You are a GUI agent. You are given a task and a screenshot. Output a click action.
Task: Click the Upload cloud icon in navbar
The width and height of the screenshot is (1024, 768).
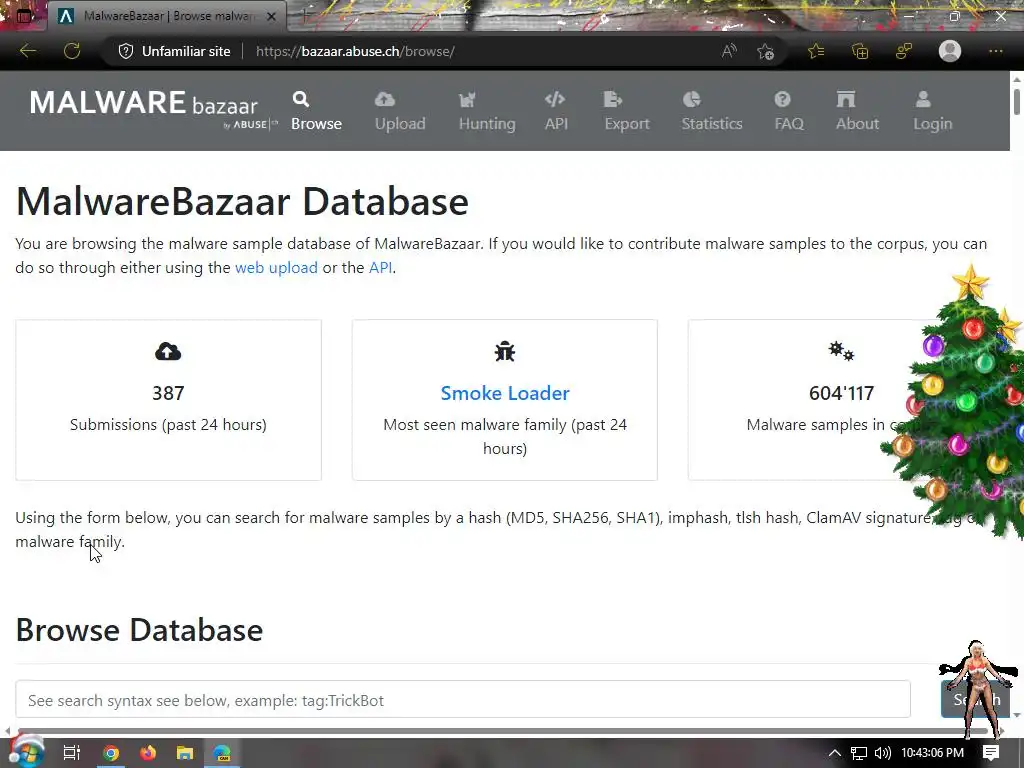(385, 99)
